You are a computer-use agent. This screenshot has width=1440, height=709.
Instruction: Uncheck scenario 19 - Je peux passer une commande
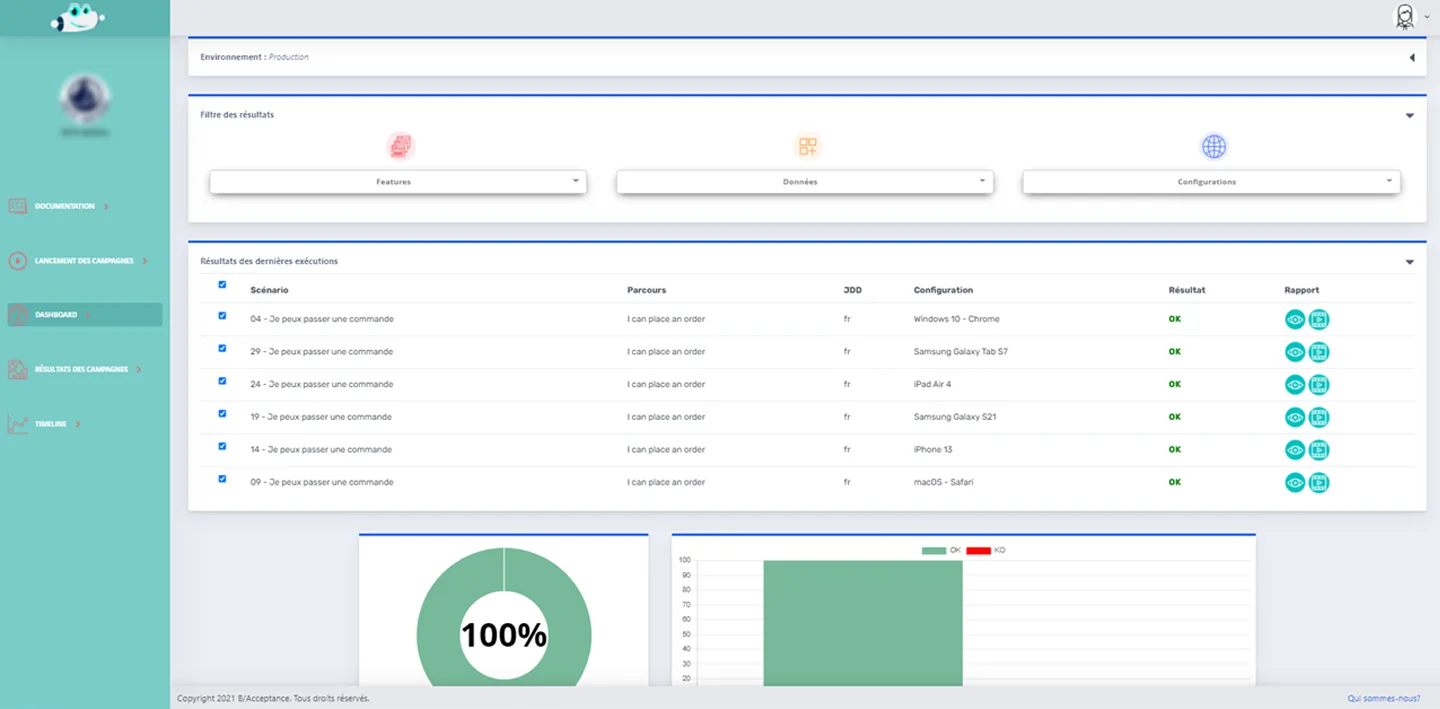222,414
